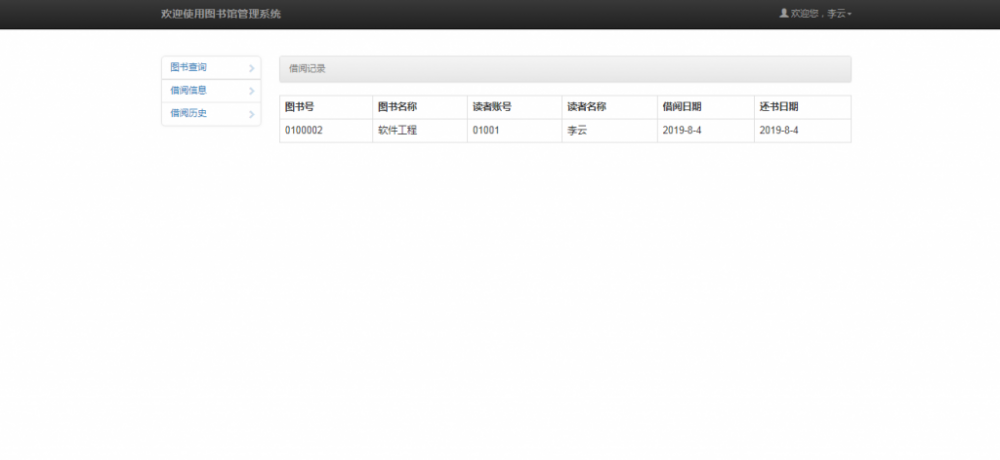Image resolution: width=1000 pixels, height=460 pixels.
Task: Click the 图书名称 column header
Action: (x=420, y=107)
